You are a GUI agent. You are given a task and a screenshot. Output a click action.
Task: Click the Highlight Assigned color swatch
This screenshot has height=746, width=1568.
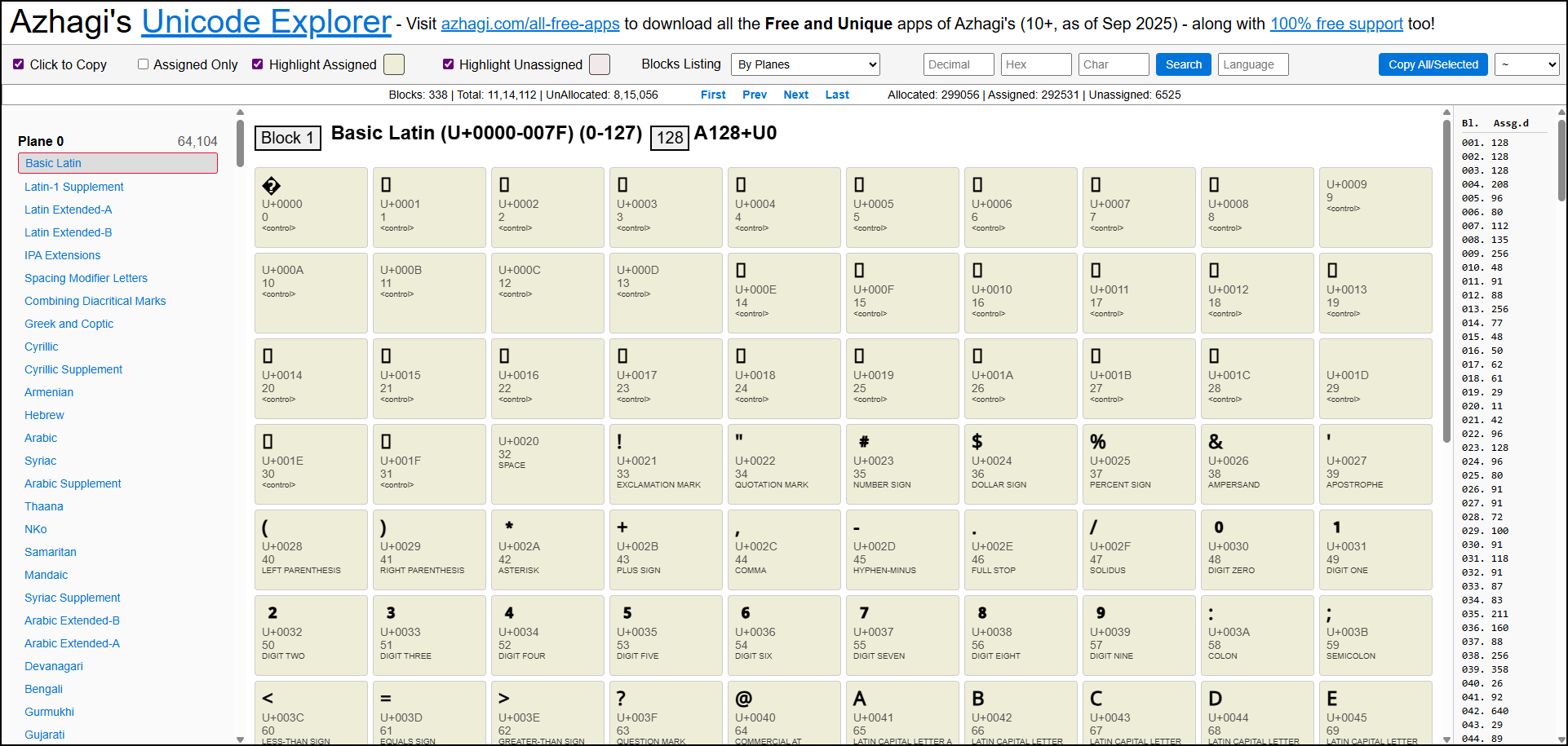tap(393, 64)
